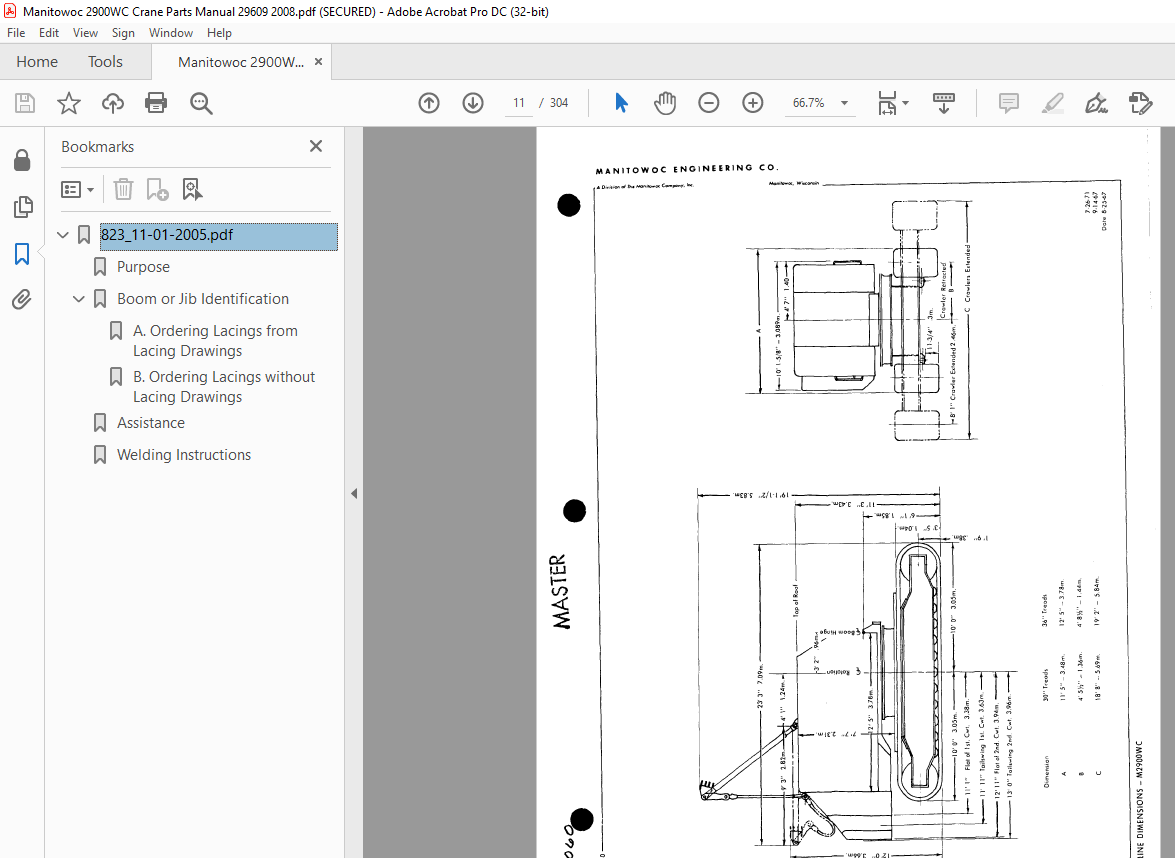Open the Sign menu

[x=123, y=33]
